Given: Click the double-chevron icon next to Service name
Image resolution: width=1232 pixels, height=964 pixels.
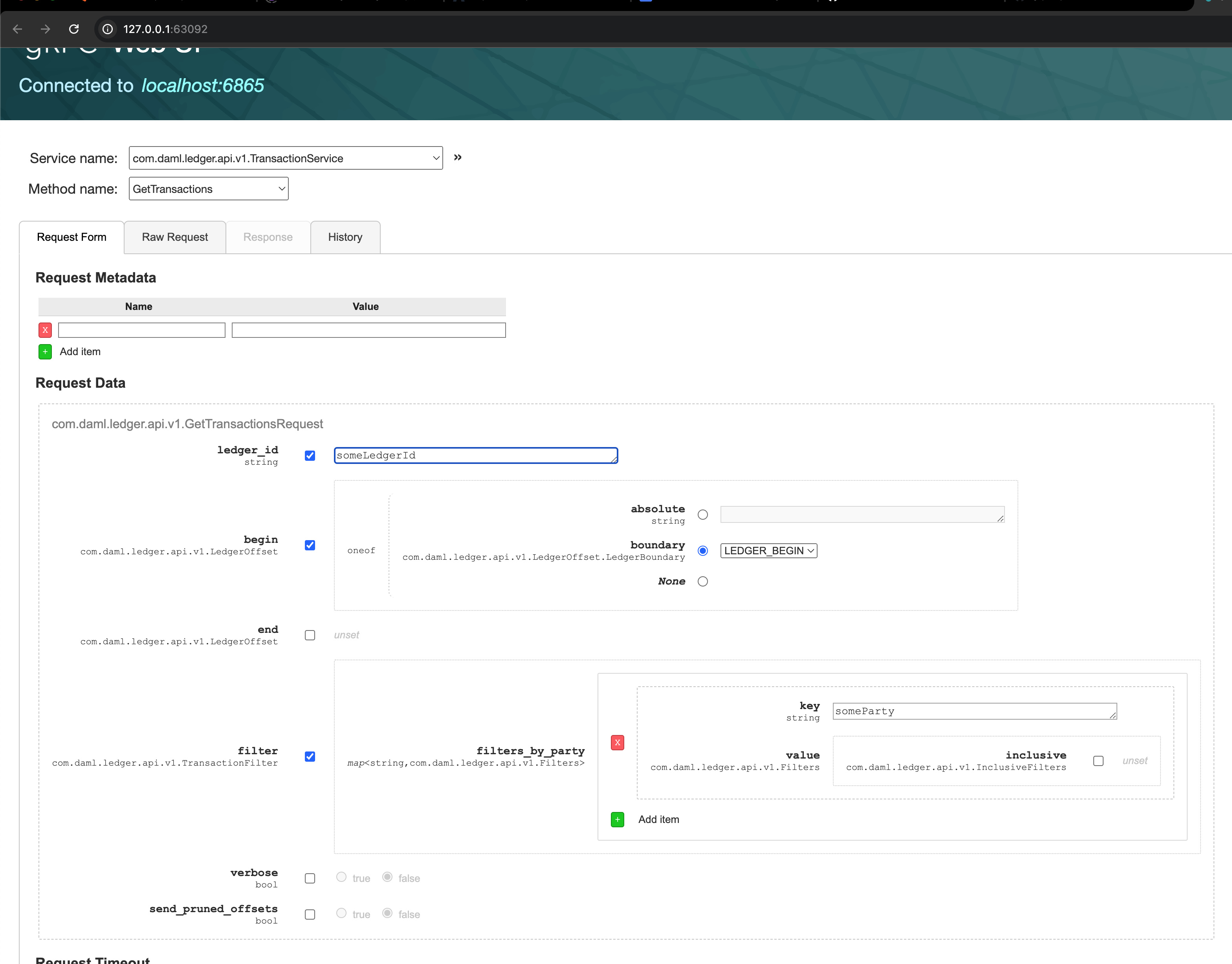Looking at the screenshot, I should pos(458,158).
